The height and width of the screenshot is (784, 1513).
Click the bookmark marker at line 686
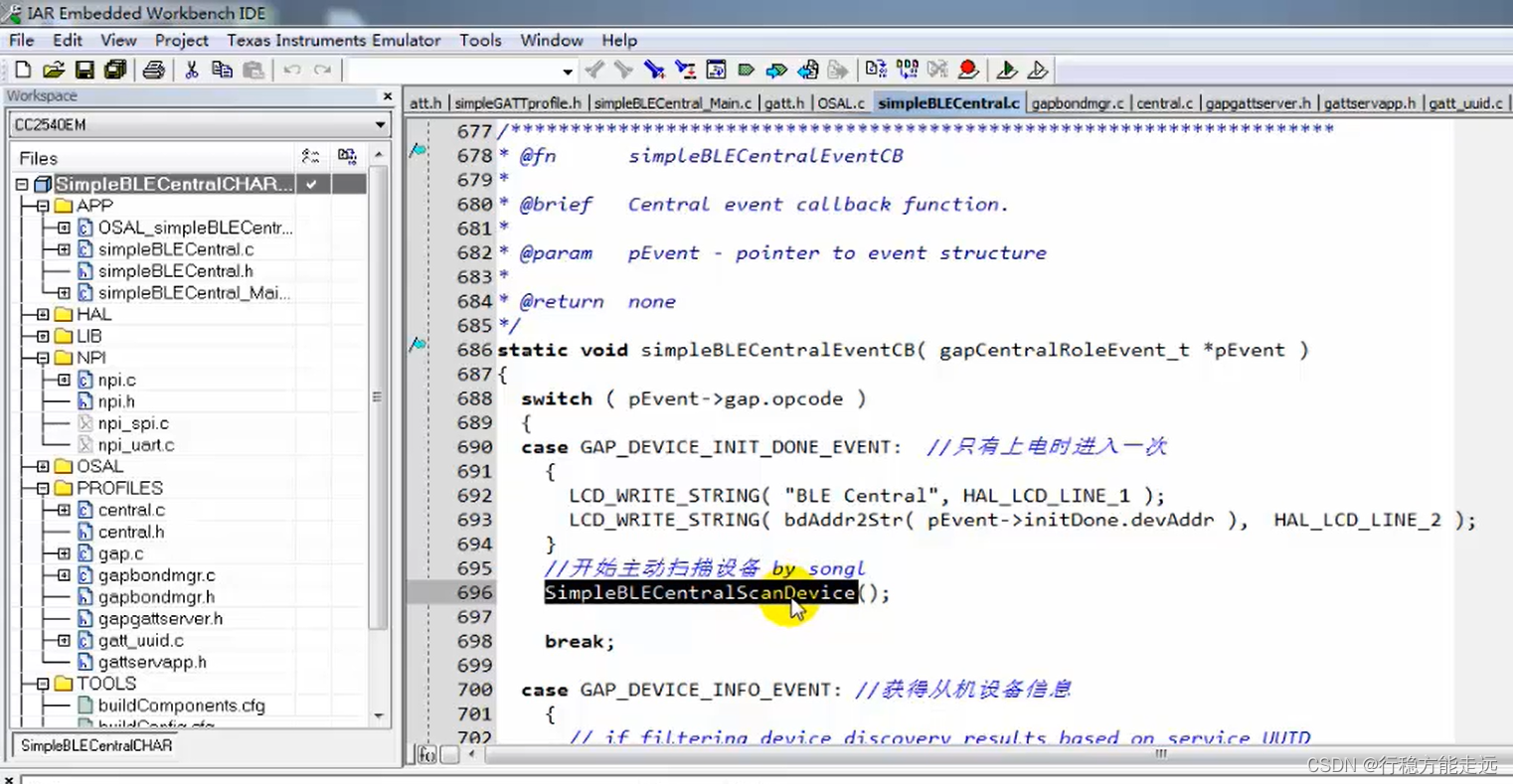pyautogui.click(x=419, y=345)
